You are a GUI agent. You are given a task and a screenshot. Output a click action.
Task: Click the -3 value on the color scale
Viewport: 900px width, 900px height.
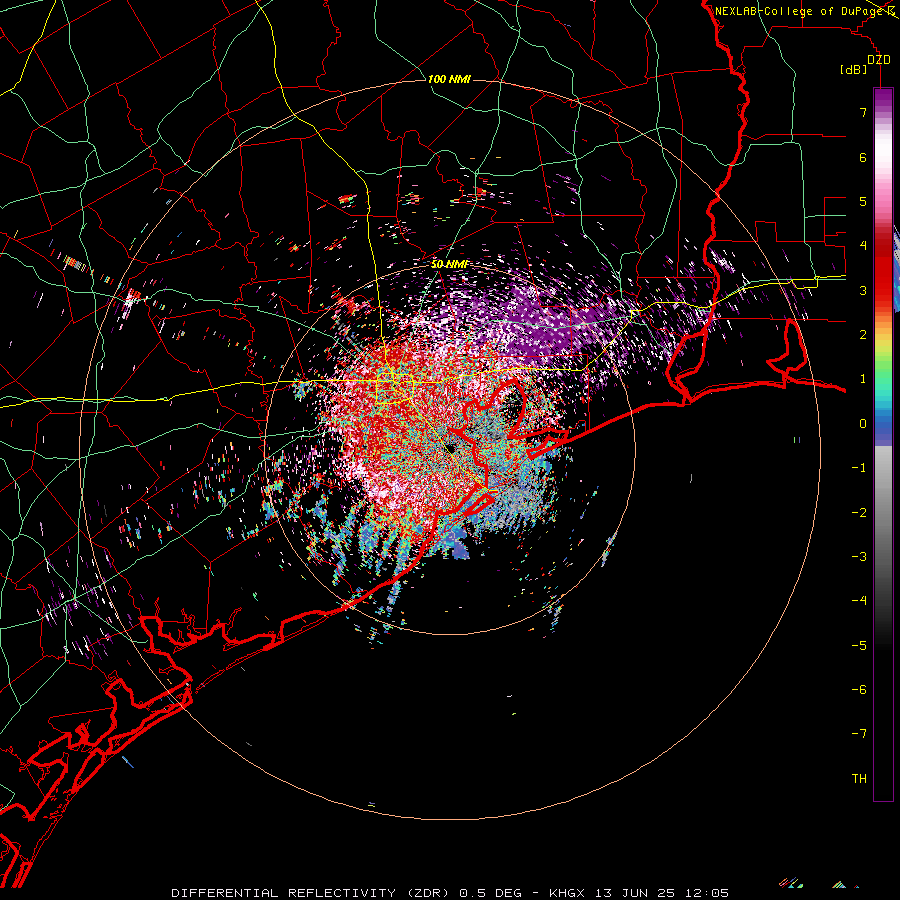[x=859, y=557]
